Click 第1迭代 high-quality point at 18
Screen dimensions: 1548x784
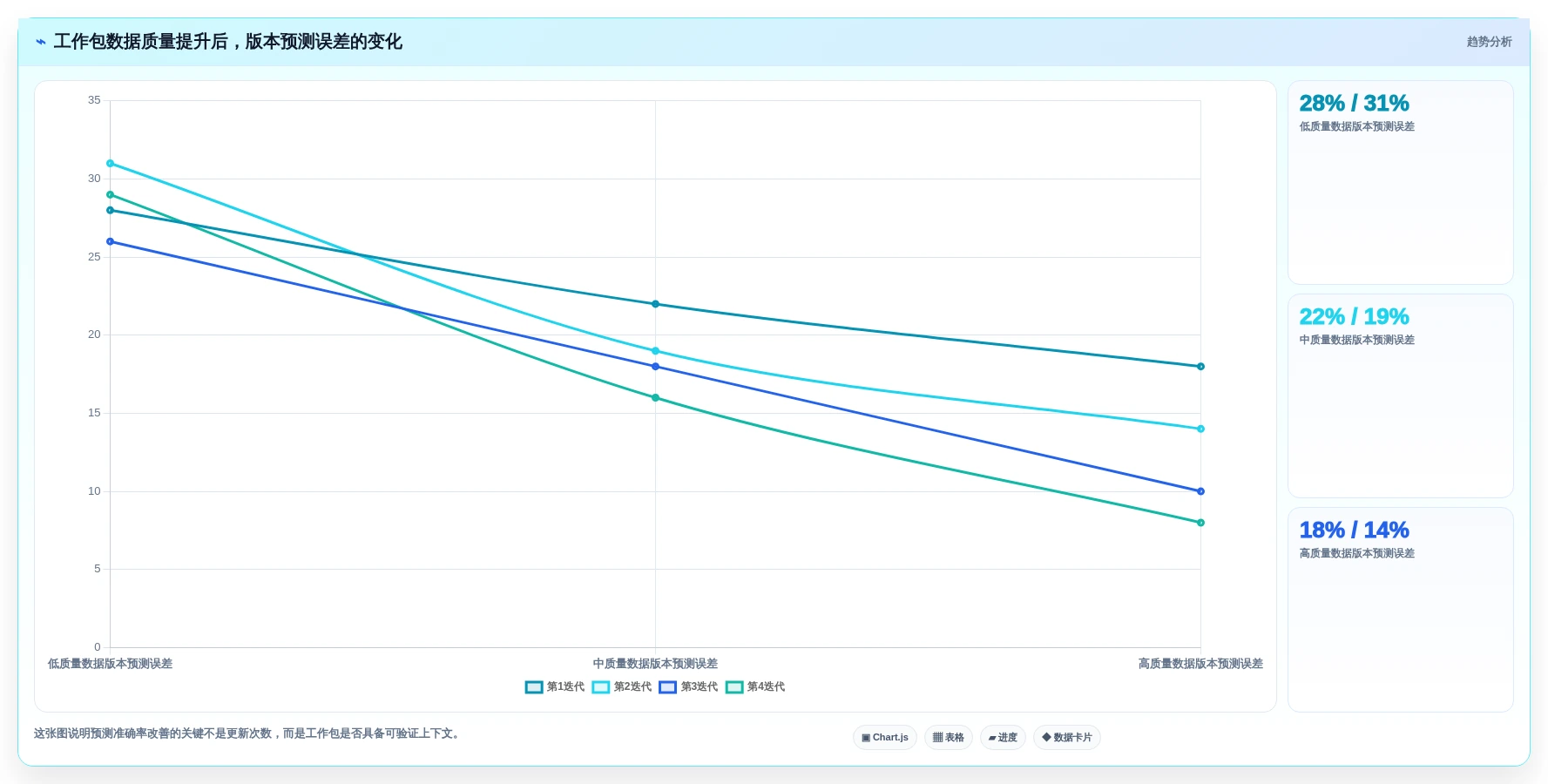(x=1200, y=367)
